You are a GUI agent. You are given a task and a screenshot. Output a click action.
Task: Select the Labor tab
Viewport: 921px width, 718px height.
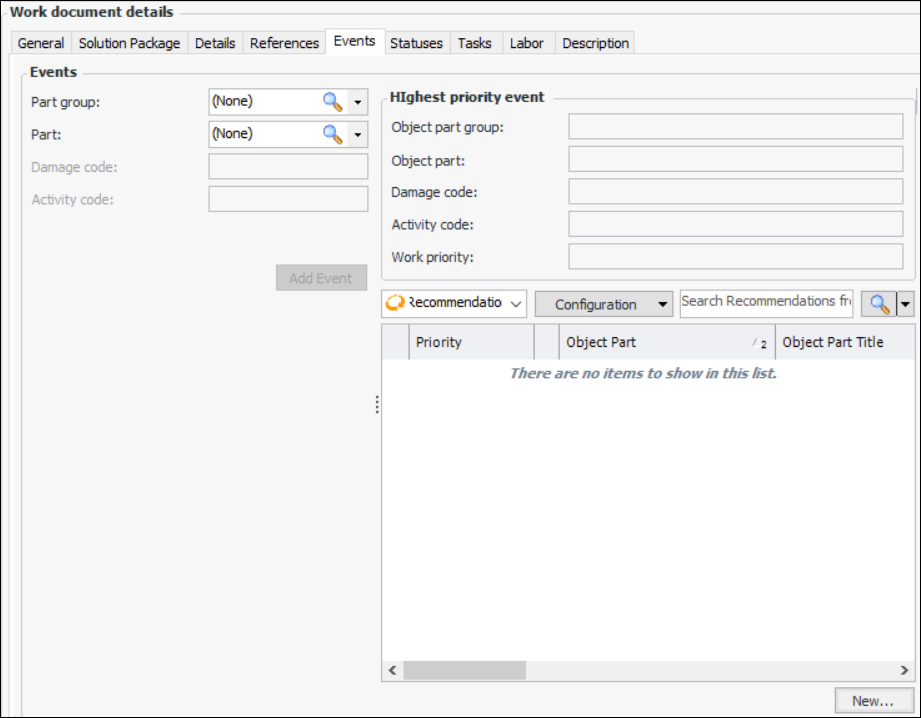[526, 43]
